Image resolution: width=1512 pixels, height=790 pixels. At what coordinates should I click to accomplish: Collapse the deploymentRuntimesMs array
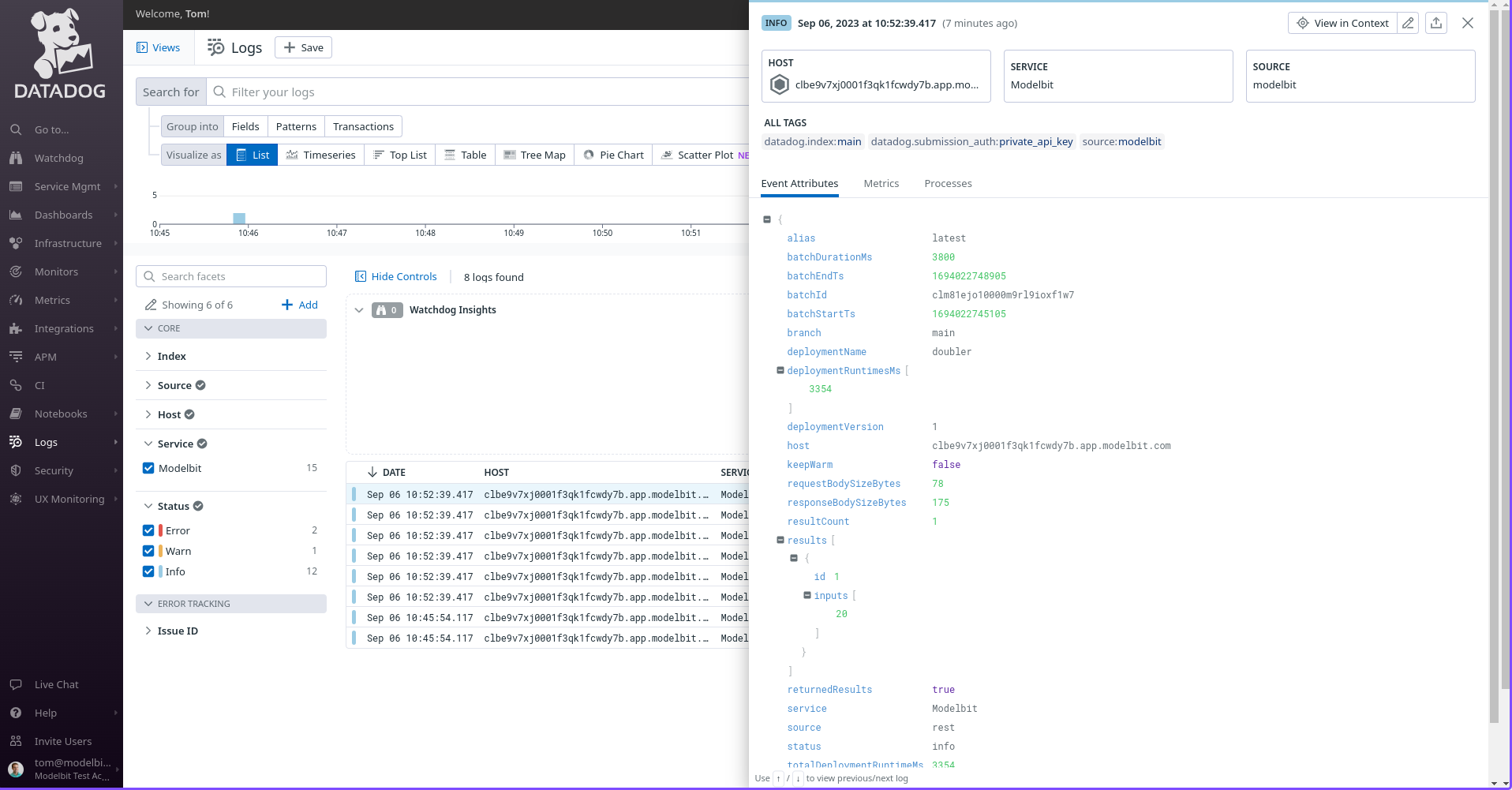(780, 370)
